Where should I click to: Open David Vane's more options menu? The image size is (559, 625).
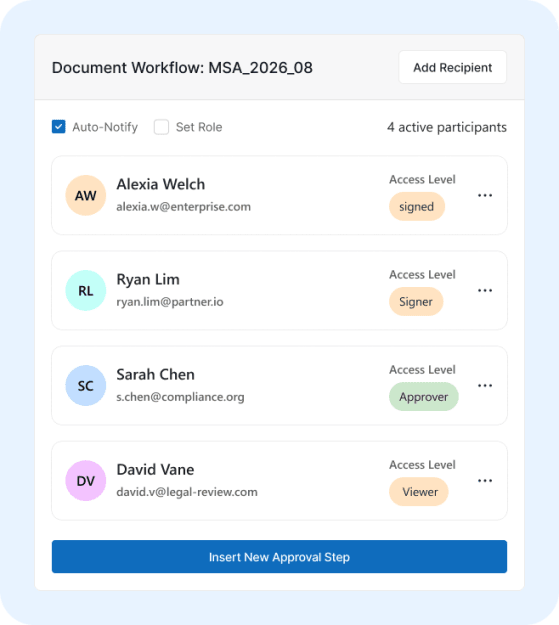pos(485,481)
